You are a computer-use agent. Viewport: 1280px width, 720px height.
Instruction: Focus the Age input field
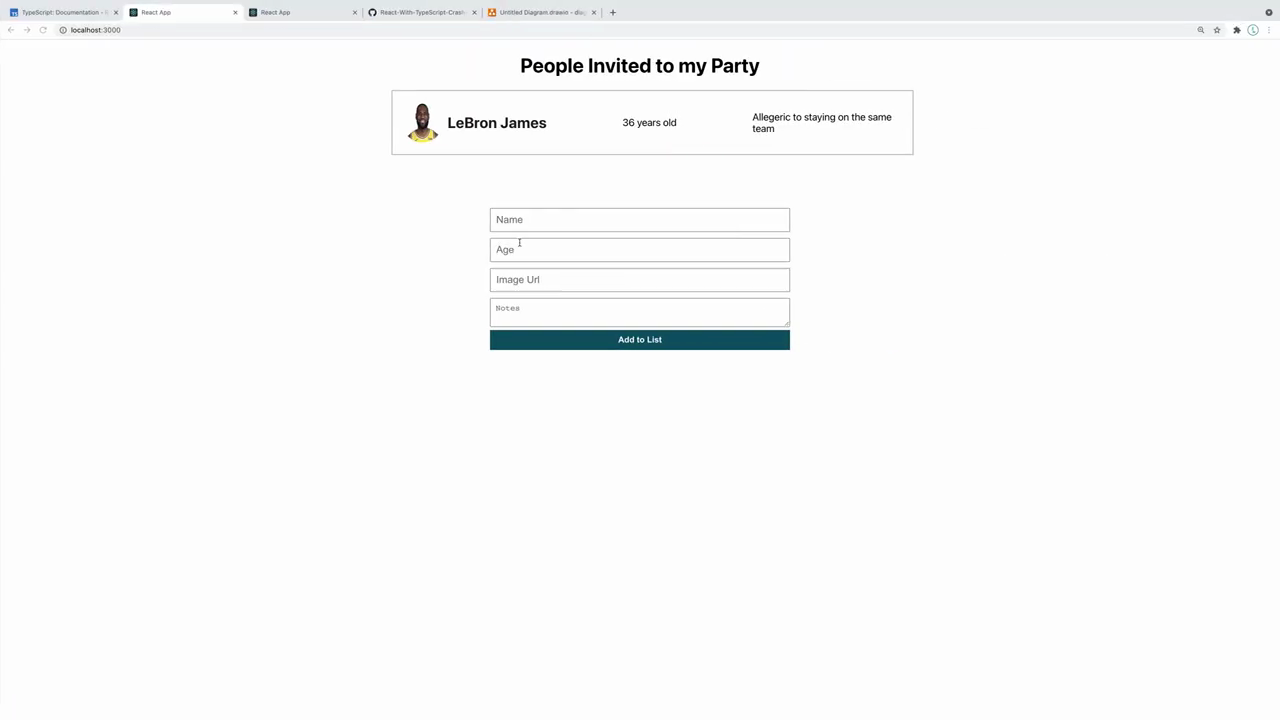(640, 250)
